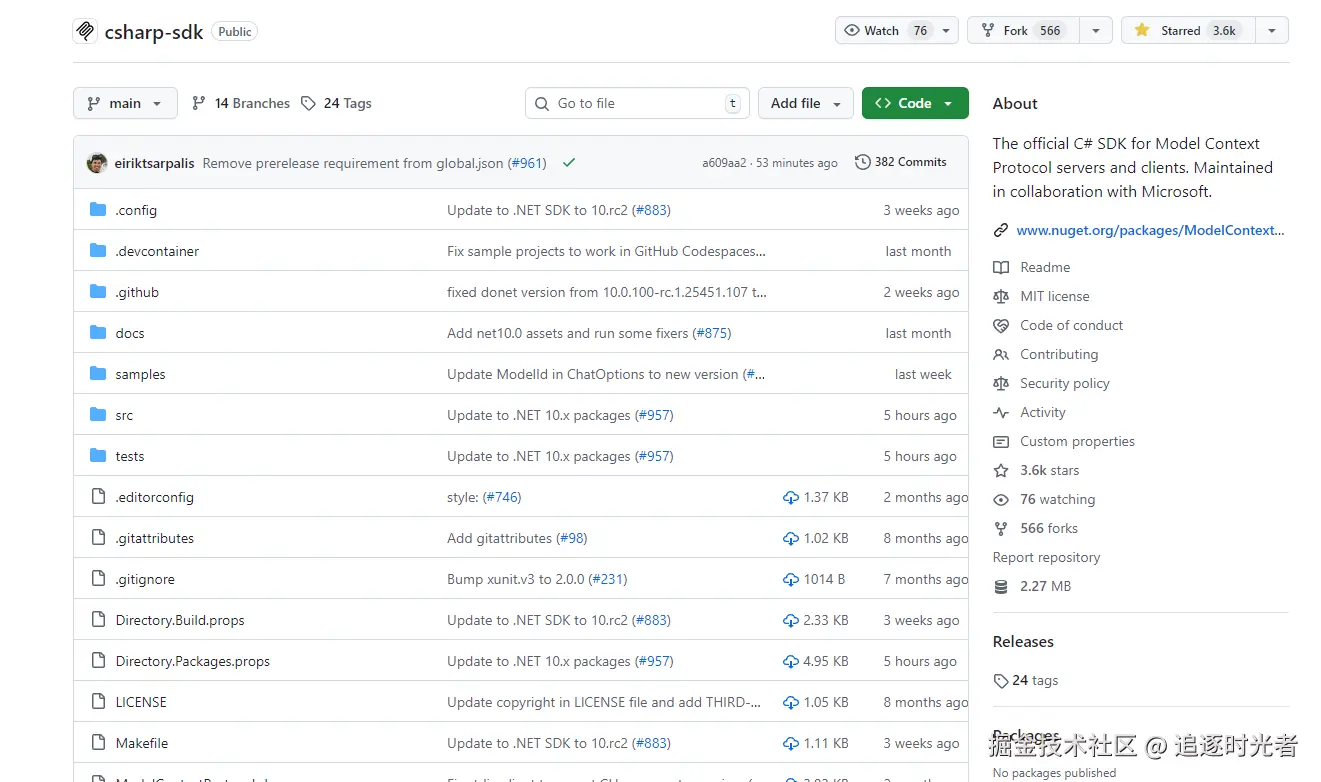Screen dimensions: 1321x782
Task: Click the fork icon in Fork button
Action: click(988, 30)
